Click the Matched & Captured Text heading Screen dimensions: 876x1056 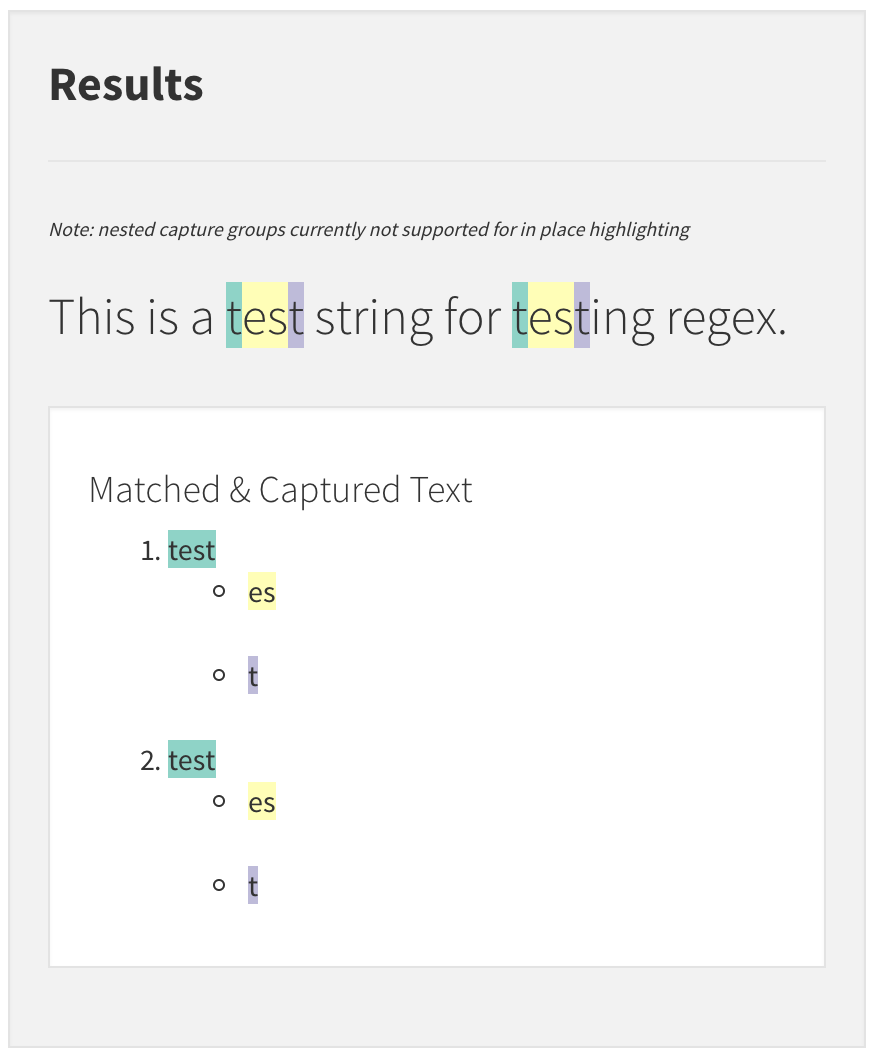[x=280, y=490]
